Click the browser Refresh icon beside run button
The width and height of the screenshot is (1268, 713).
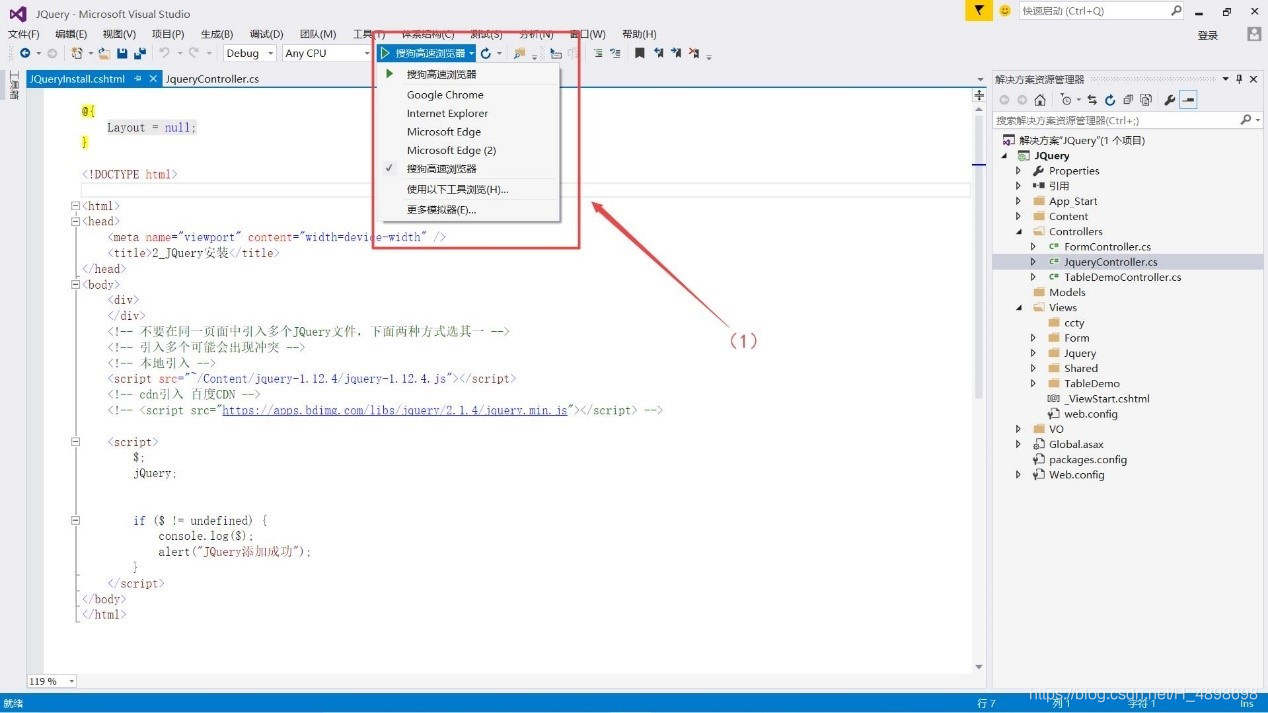pyautogui.click(x=486, y=53)
